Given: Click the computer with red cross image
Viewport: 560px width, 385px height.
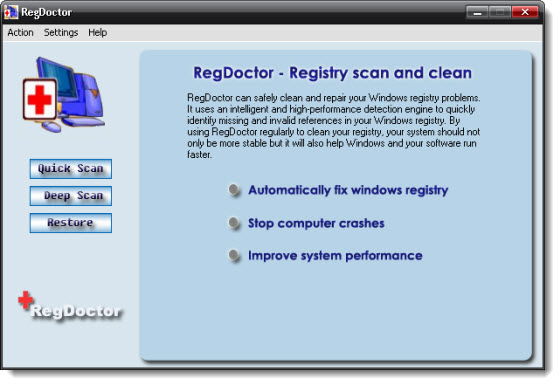Looking at the screenshot, I should [x=64, y=95].
